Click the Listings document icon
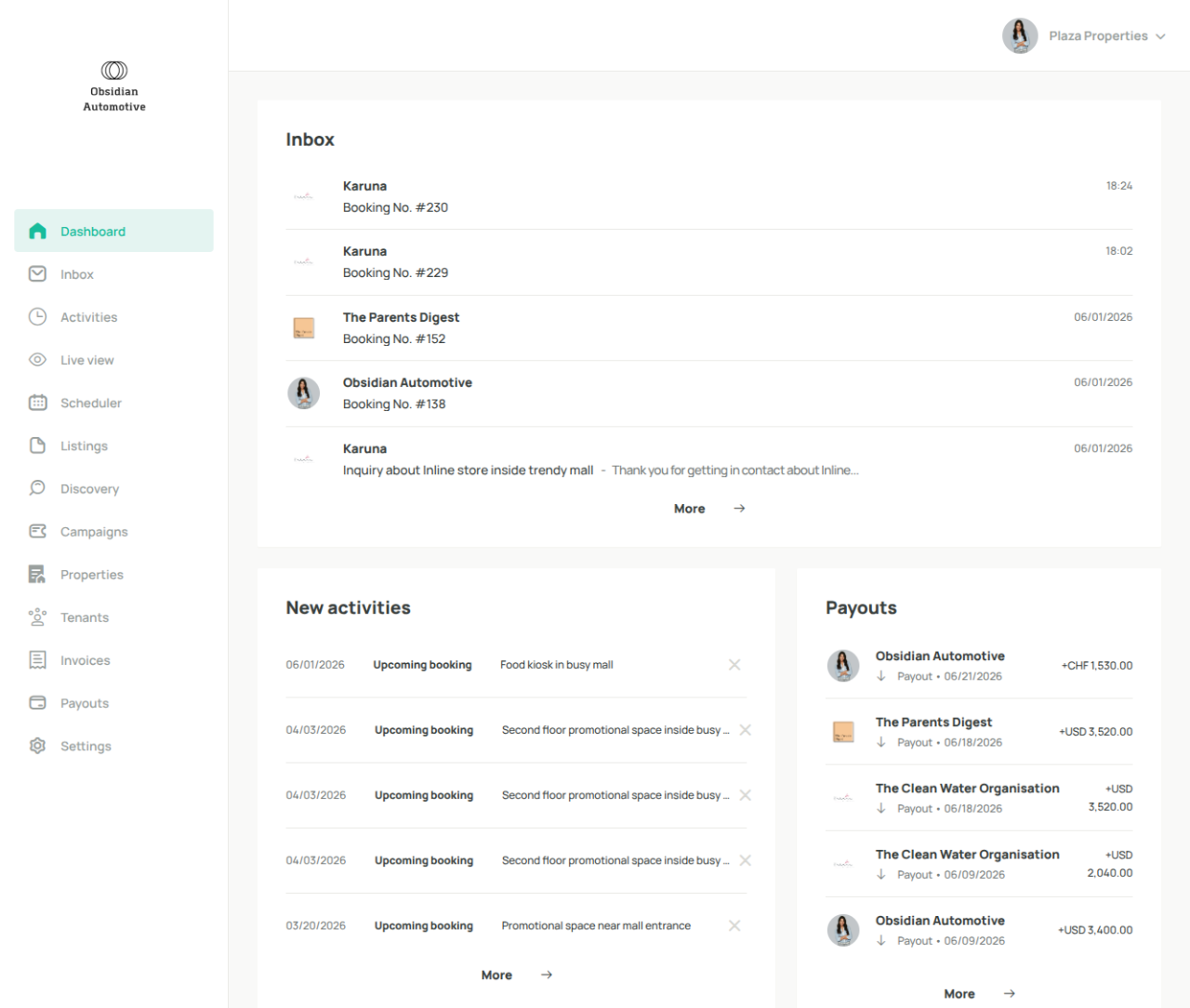 point(37,445)
